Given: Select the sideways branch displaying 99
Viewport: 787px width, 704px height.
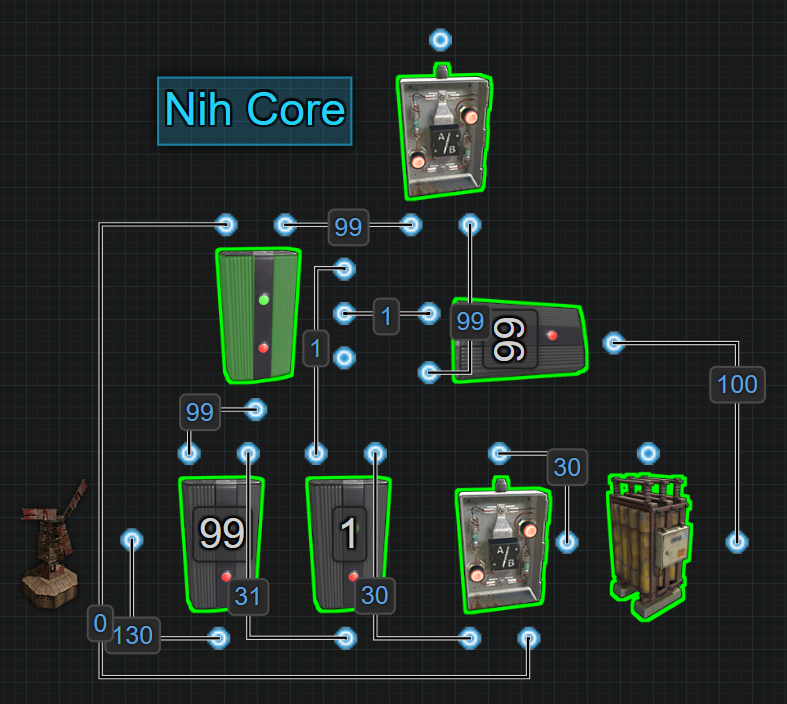Looking at the screenshot, I should pos(519,341).
